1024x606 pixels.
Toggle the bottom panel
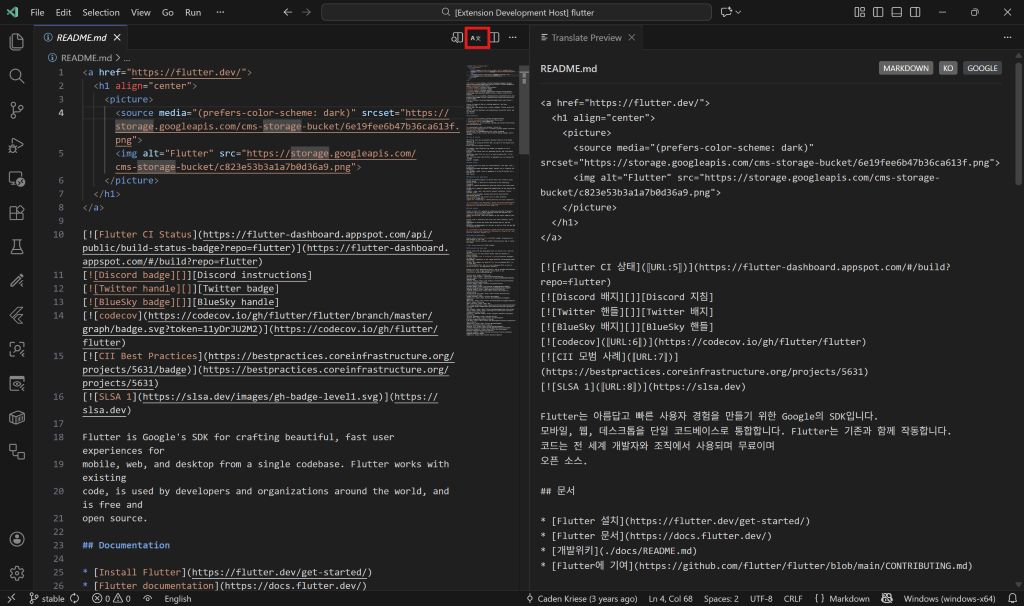[897, 12]
